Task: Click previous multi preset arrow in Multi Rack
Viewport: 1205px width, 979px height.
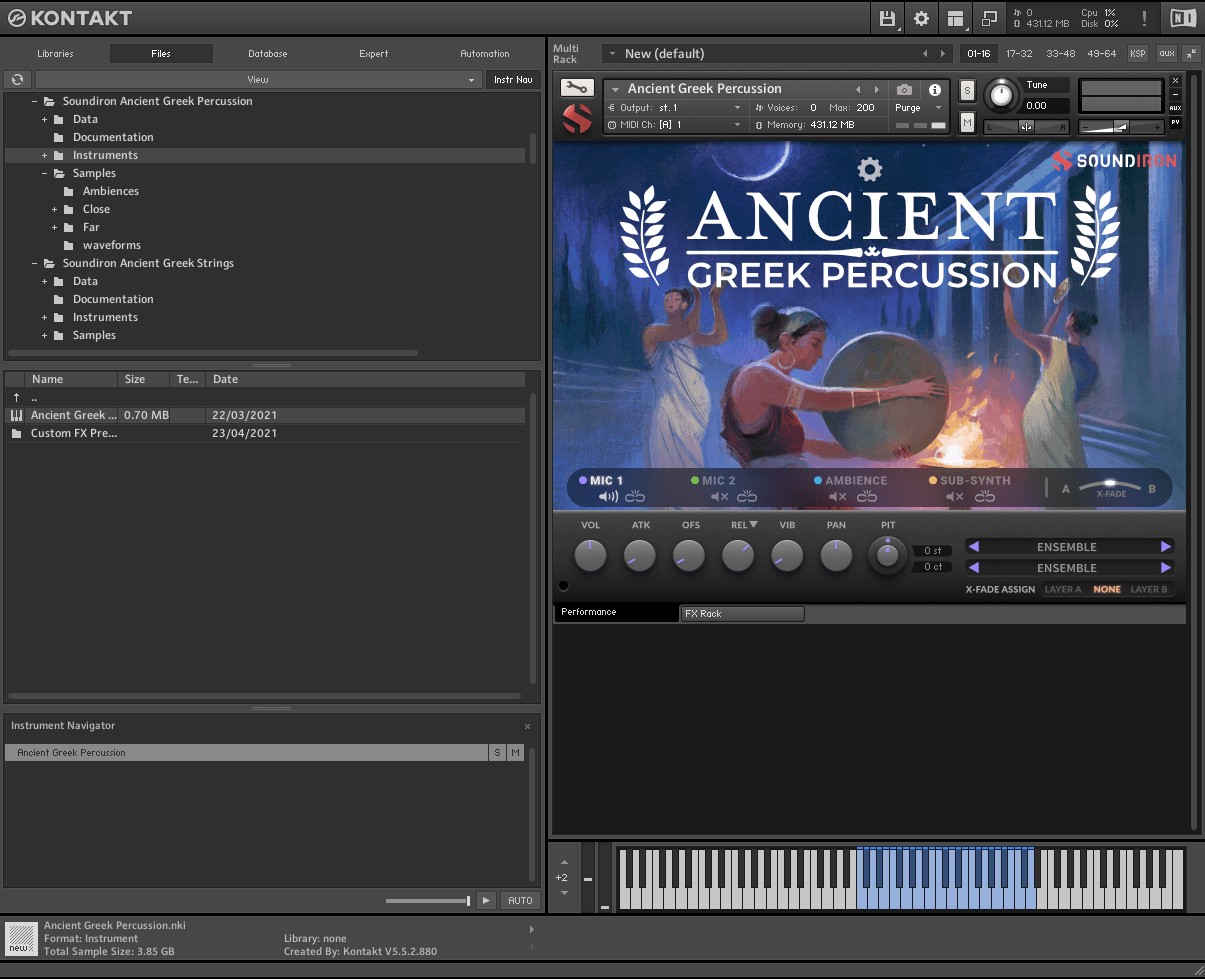Action: point(924,54)
